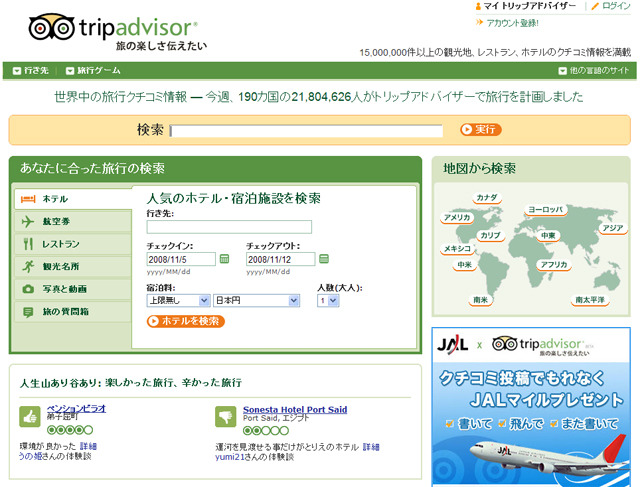This screenshot has height=487, width=640.
Task: Select カリブ on the map
Action: tap(490, 236)
